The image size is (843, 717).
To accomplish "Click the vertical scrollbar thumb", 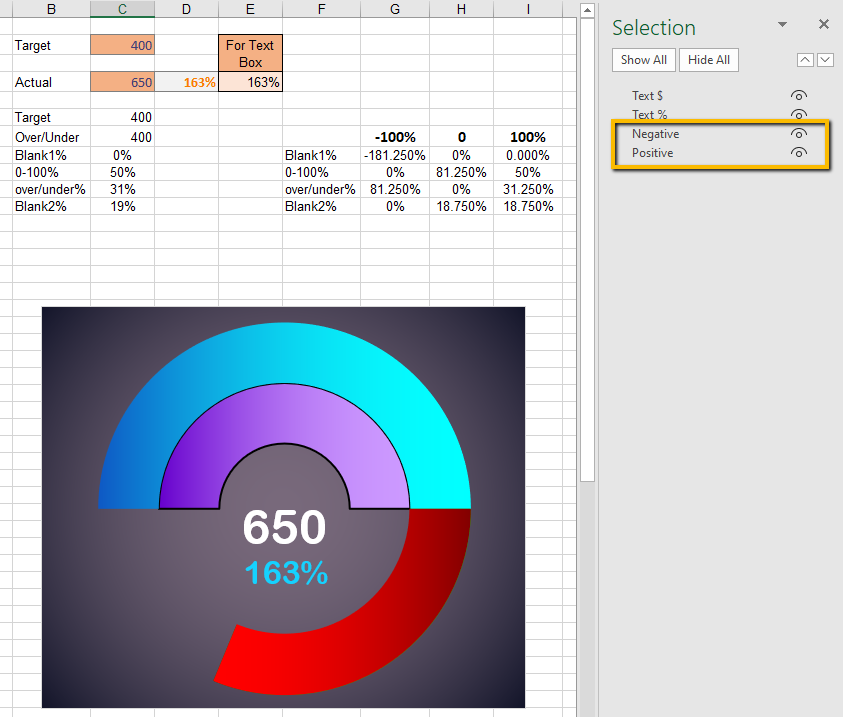I will pos(588,250).
